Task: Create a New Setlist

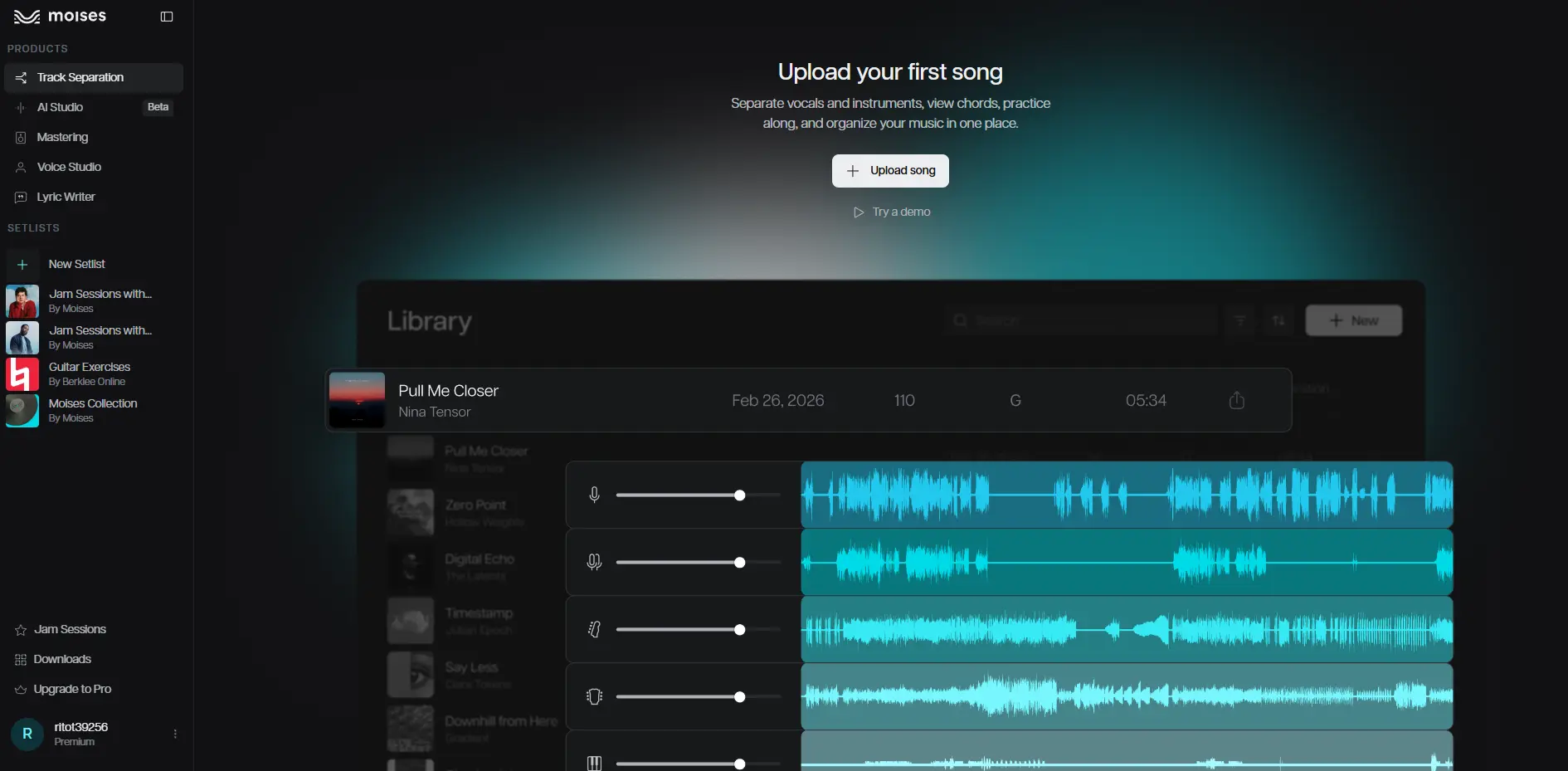Action: 94,264
